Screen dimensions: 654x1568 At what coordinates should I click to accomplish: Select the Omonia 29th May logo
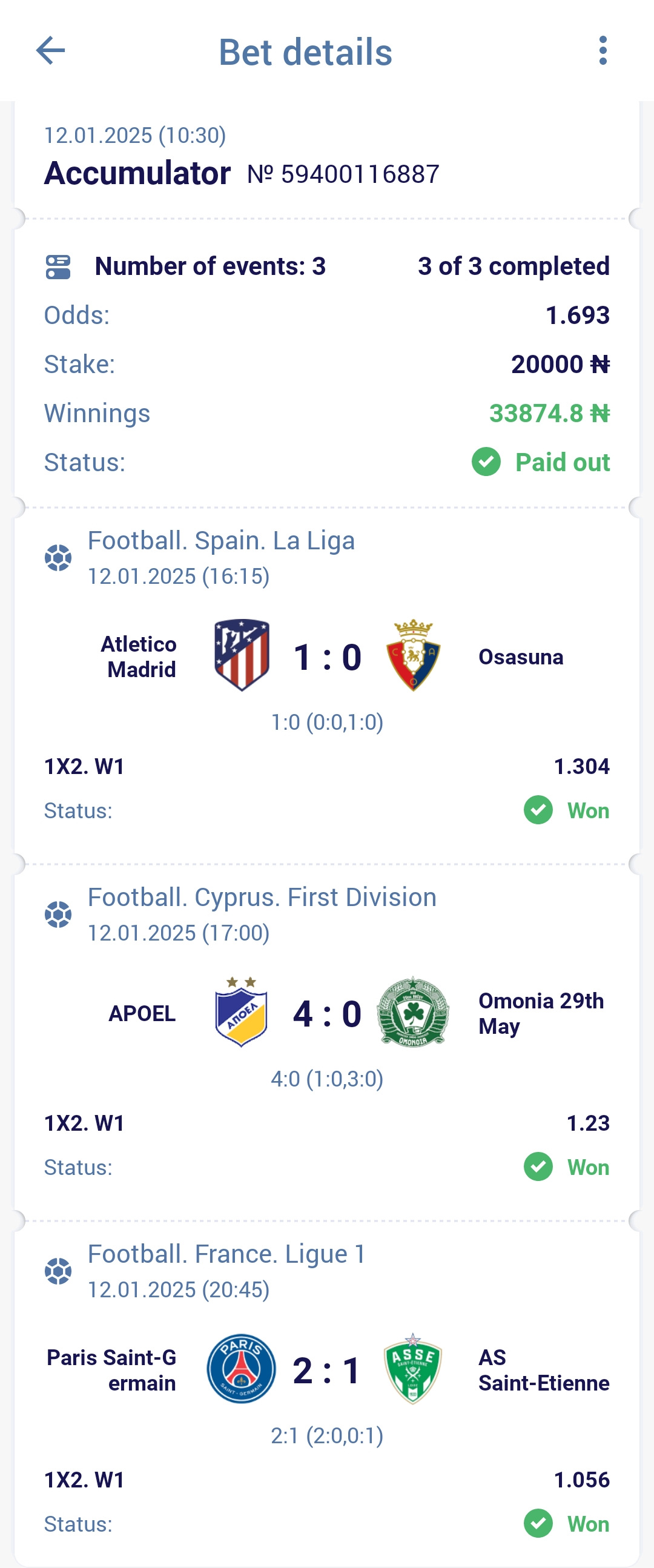pyautogui.click(x=413, y=1011)
